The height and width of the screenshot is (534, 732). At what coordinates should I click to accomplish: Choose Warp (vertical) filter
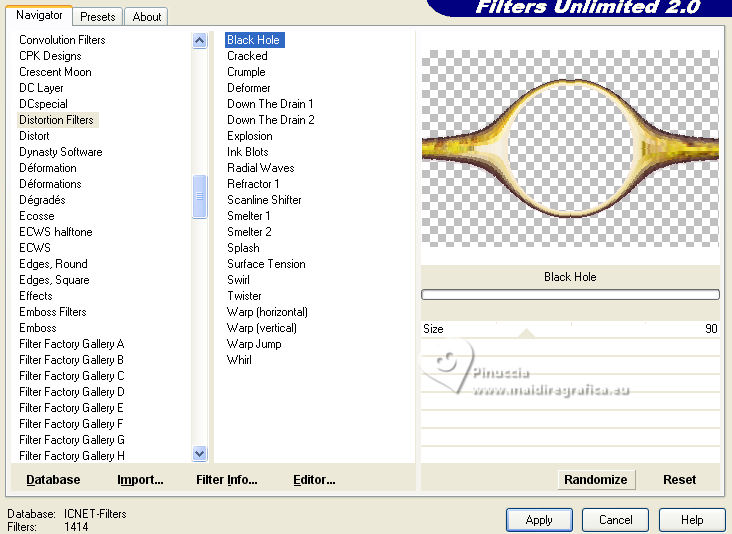pos(261,328)
